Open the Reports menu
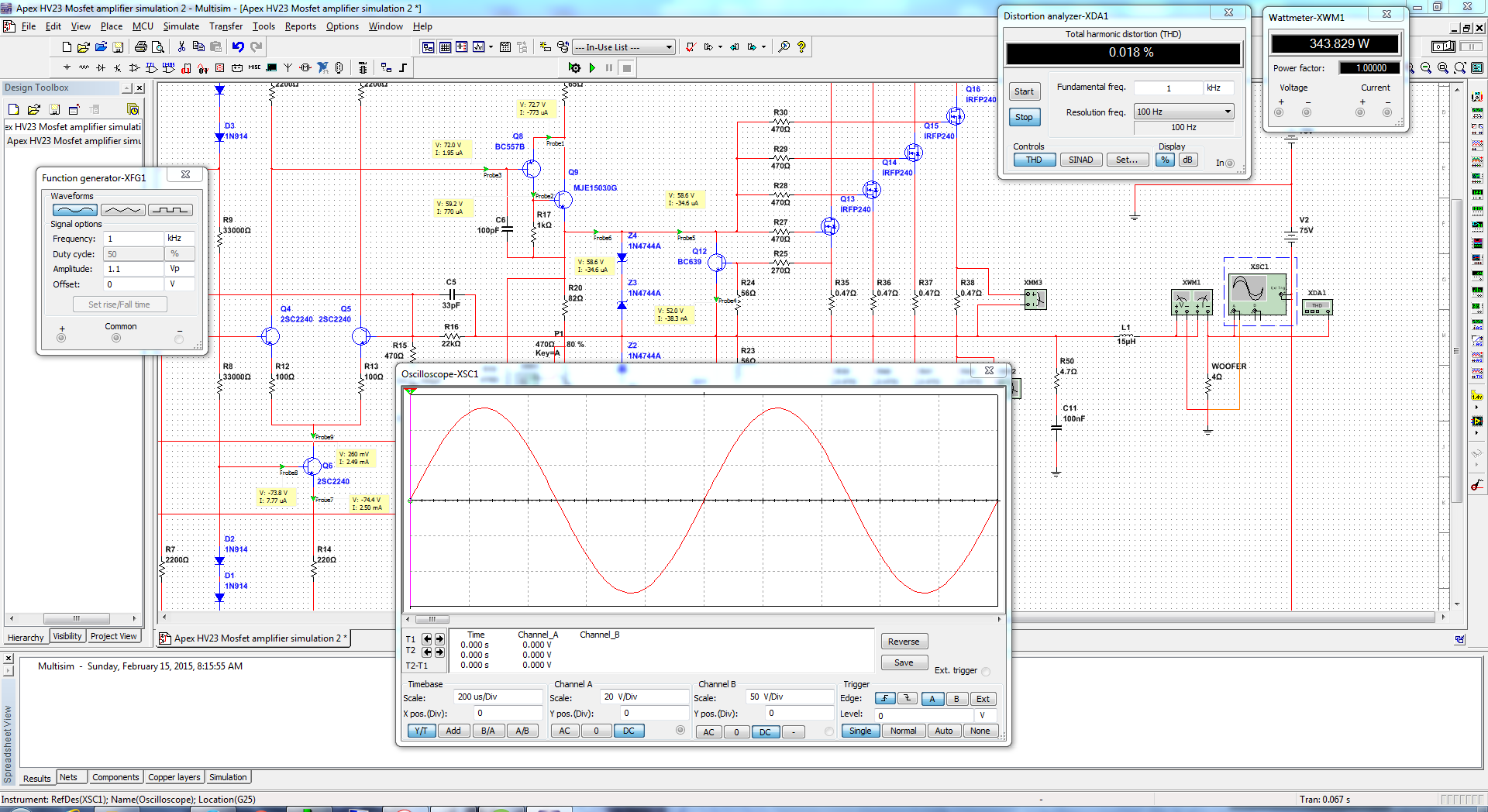This screenshot has height=812, width=1488. click(x=300, y=26)
